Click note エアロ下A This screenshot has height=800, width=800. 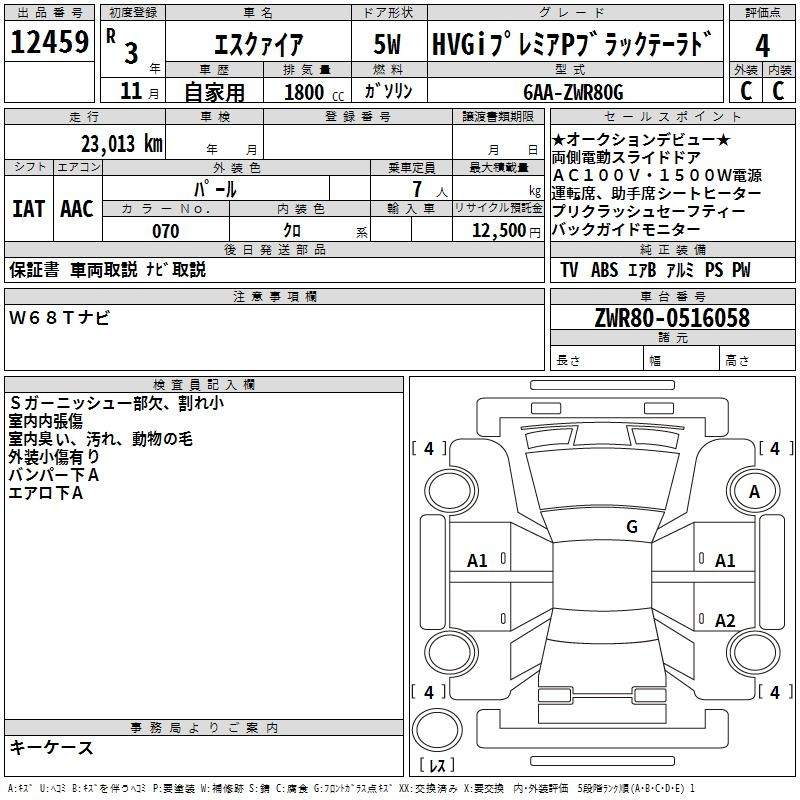point(46,492)
